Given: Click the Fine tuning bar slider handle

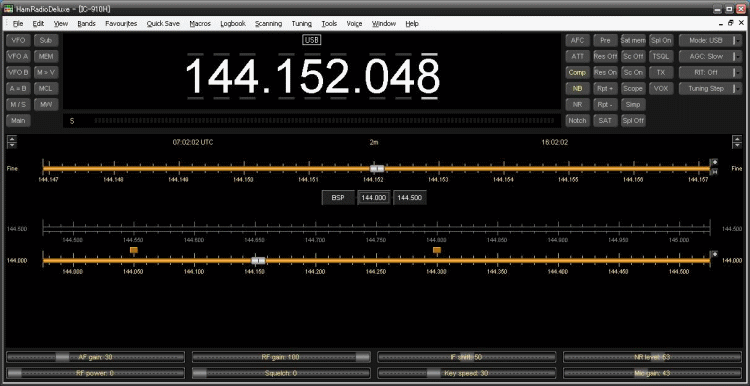Looking at the screenshot, I should [377, 168].
